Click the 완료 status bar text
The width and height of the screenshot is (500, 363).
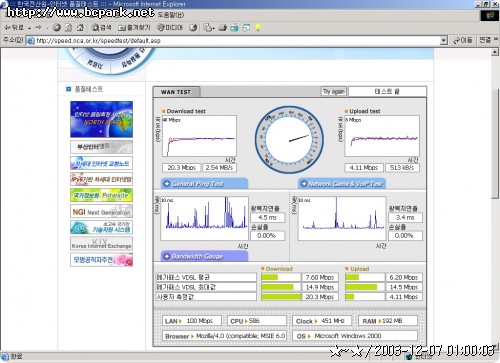point(17,356)
